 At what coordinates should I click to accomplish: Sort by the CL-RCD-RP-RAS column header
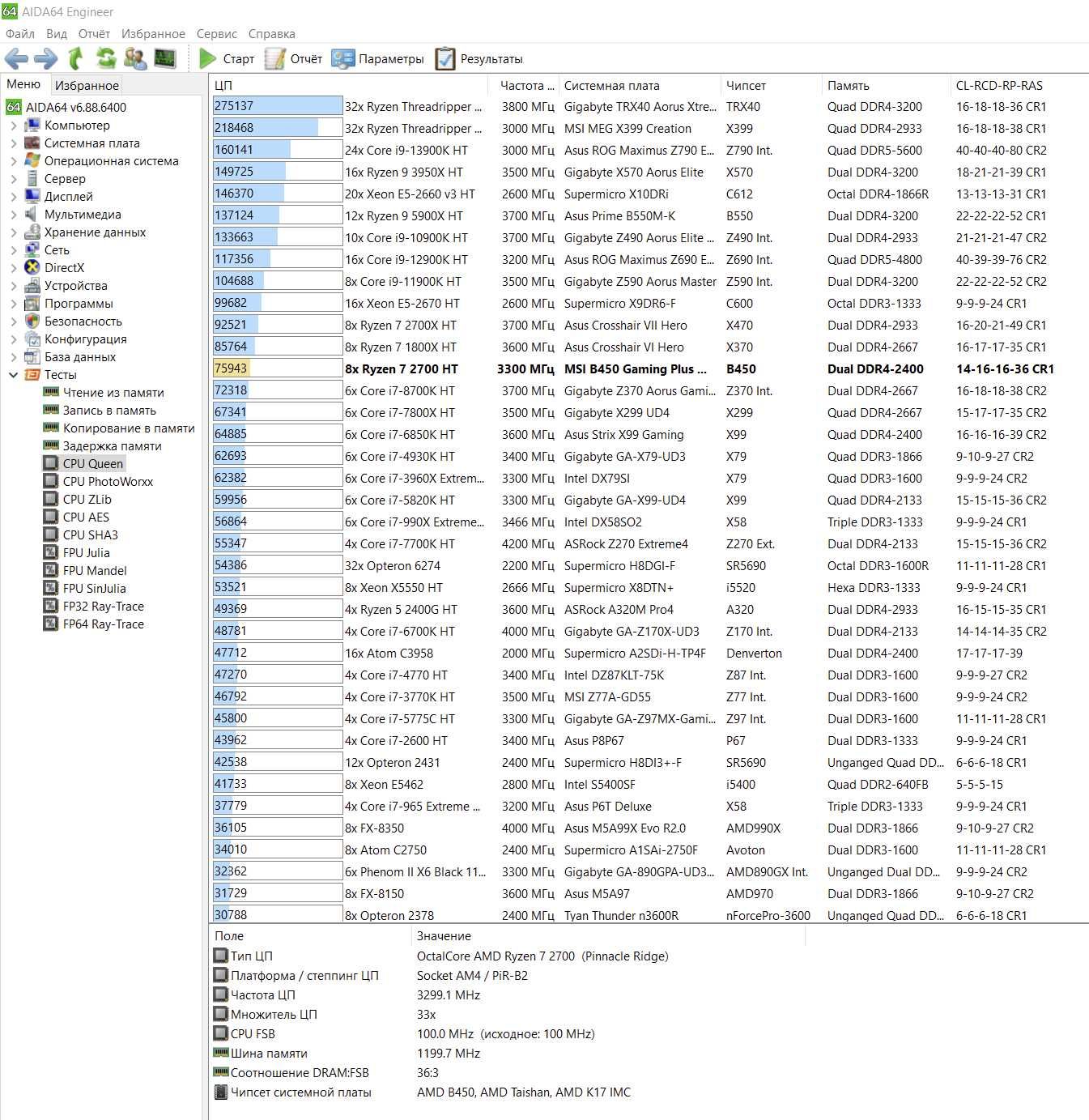click(1019, 85)
